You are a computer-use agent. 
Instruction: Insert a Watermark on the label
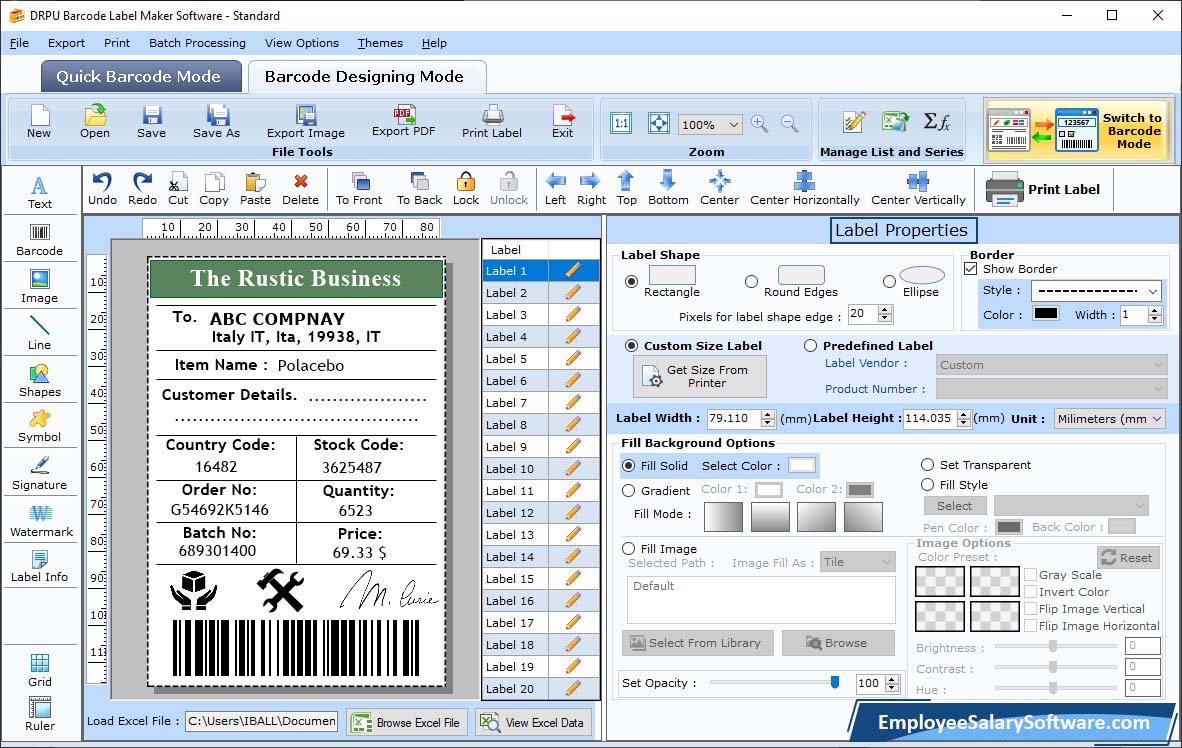pyautogui.click(x=41, y=521)
